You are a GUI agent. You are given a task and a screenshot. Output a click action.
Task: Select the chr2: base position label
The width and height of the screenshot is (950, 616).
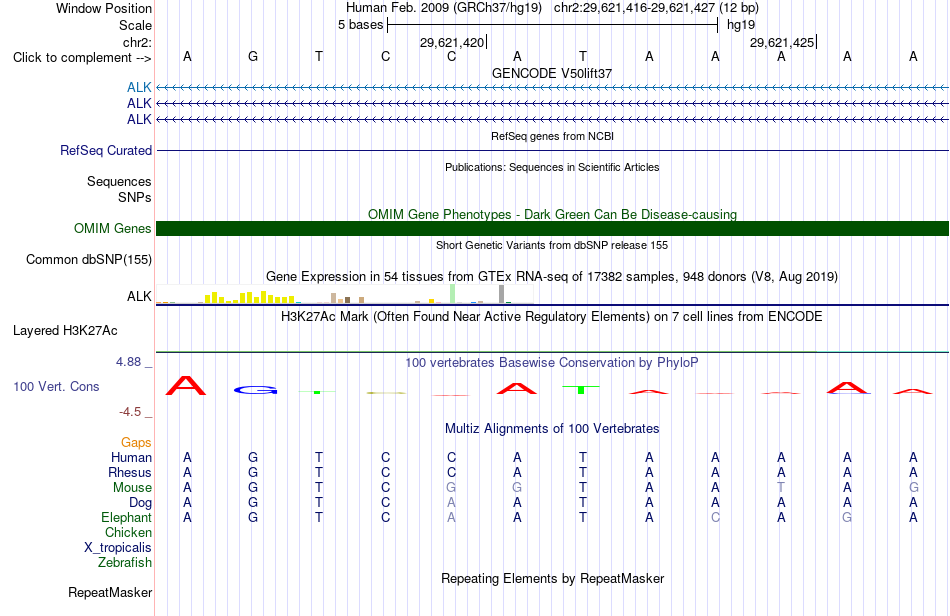(137, 42)
